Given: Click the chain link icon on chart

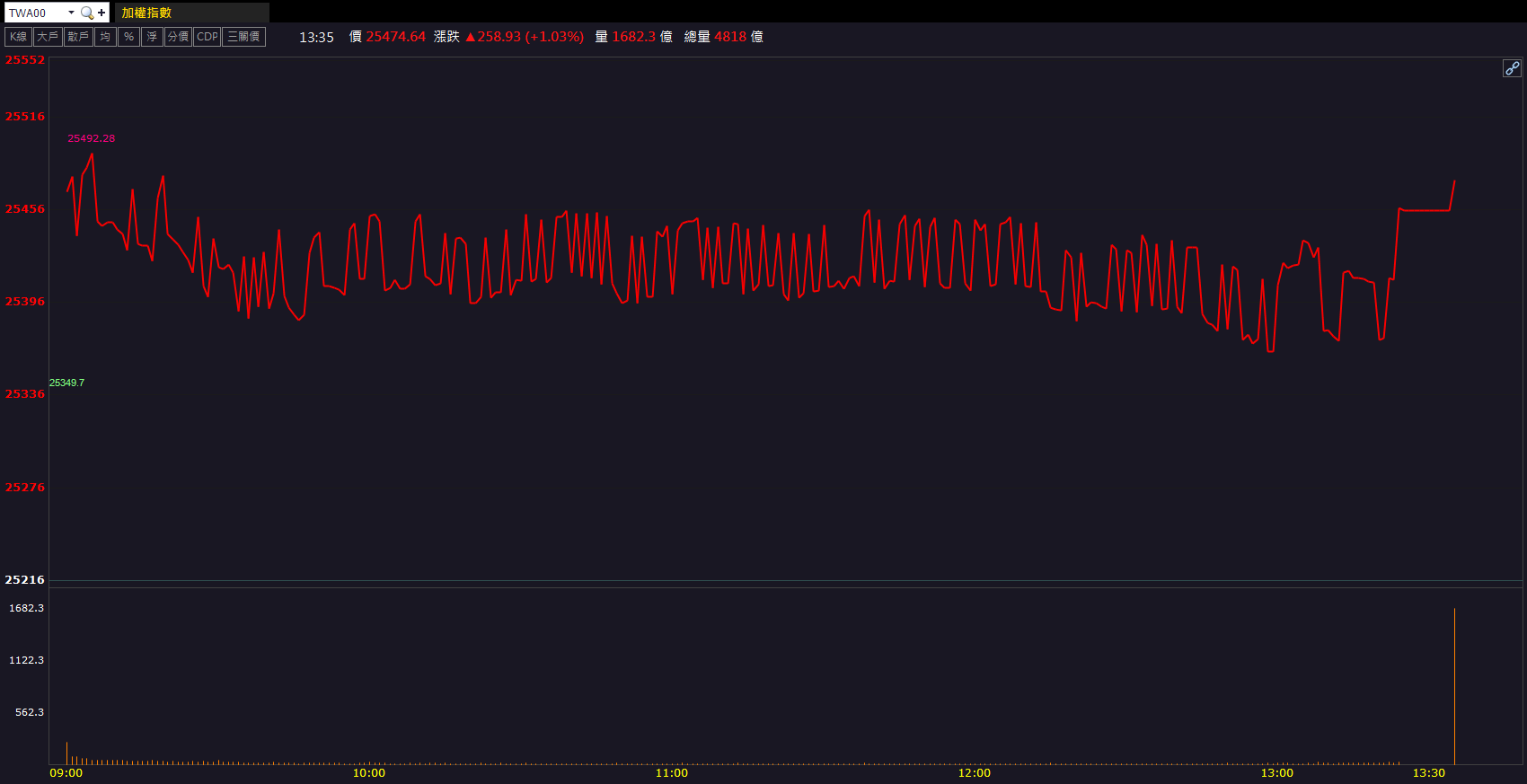Looking at the screenshot, I should click(x=1512, y=68).
